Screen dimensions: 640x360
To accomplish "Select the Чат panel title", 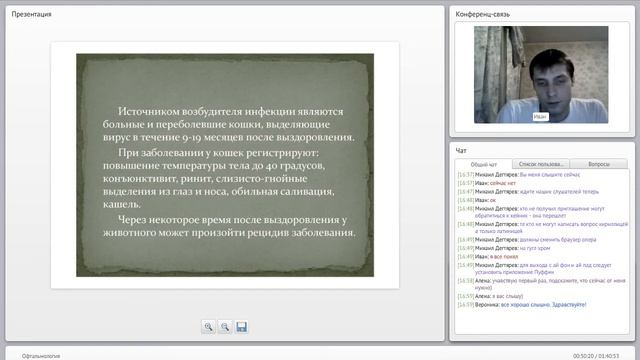I will [x=461, y=151].
